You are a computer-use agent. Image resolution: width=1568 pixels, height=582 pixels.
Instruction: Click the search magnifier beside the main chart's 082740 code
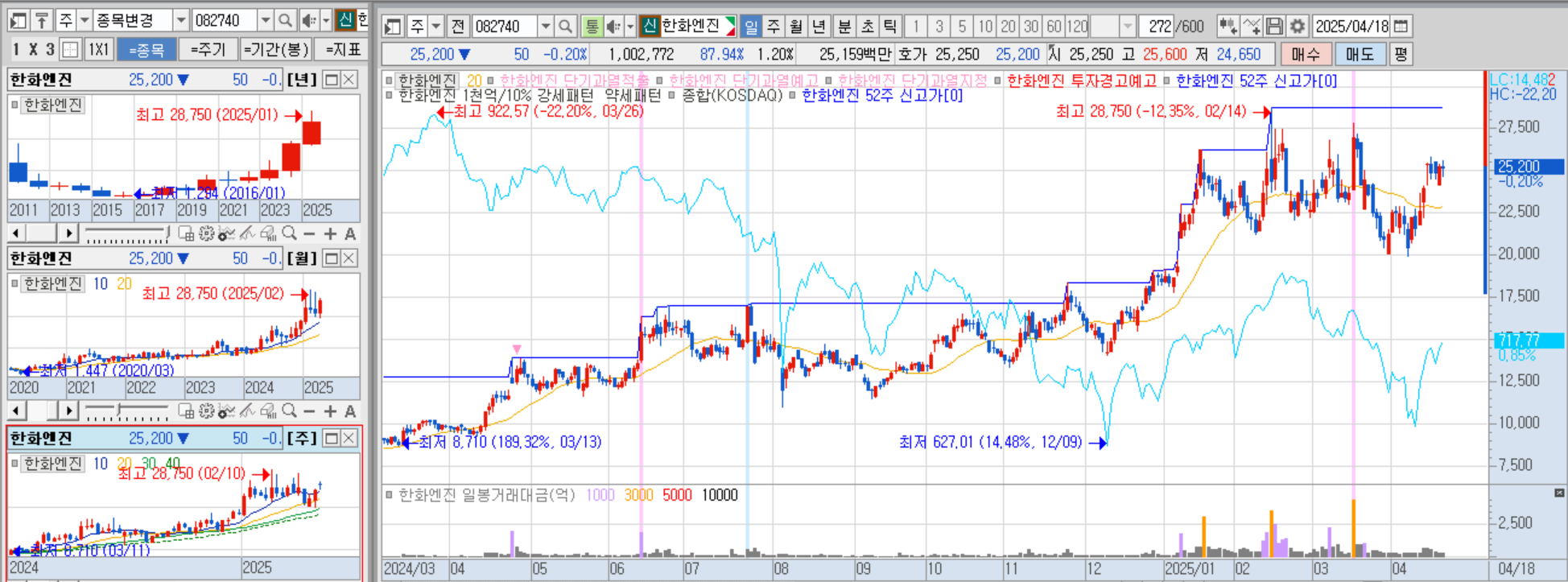point(566,27)
